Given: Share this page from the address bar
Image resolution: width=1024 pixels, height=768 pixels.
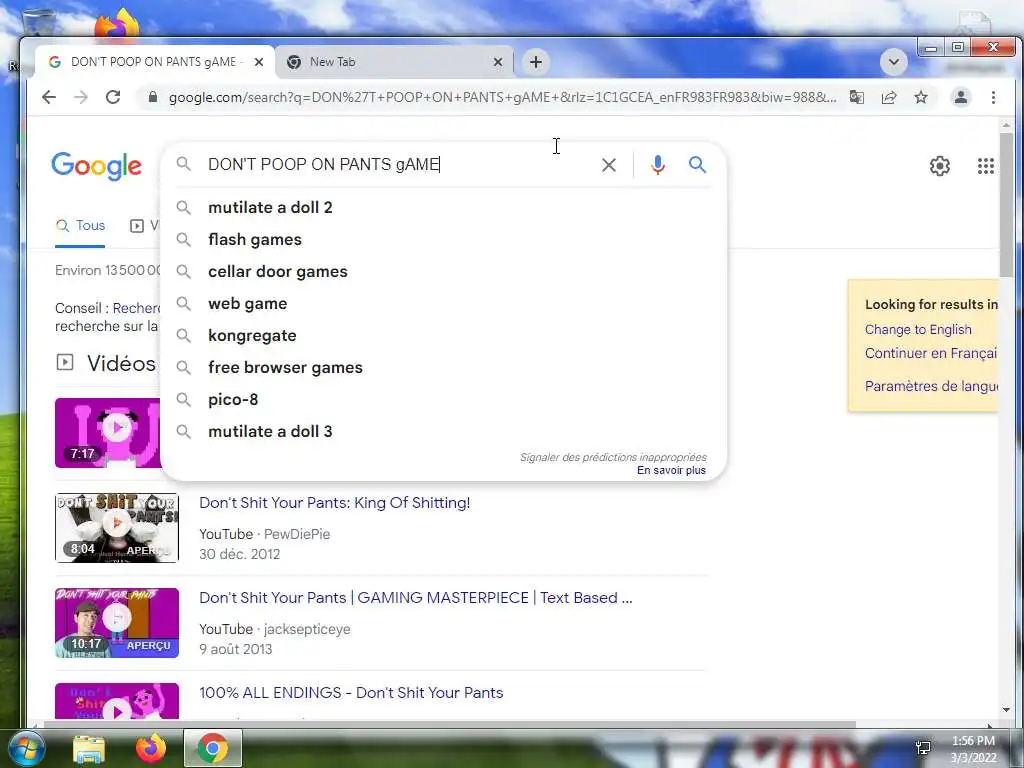Looking at the screenshot, I should (889, 97).
